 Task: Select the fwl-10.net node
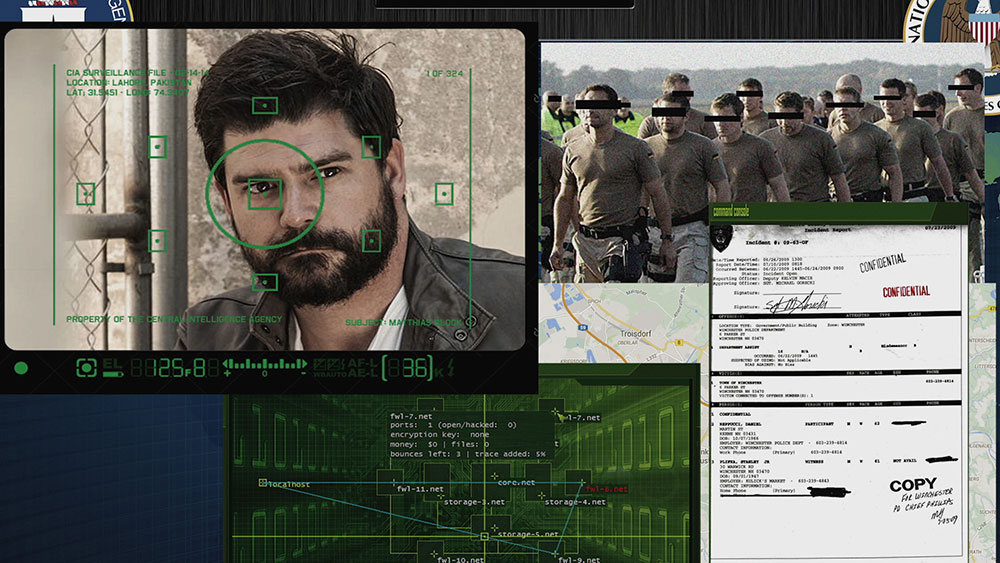[460, 560]
